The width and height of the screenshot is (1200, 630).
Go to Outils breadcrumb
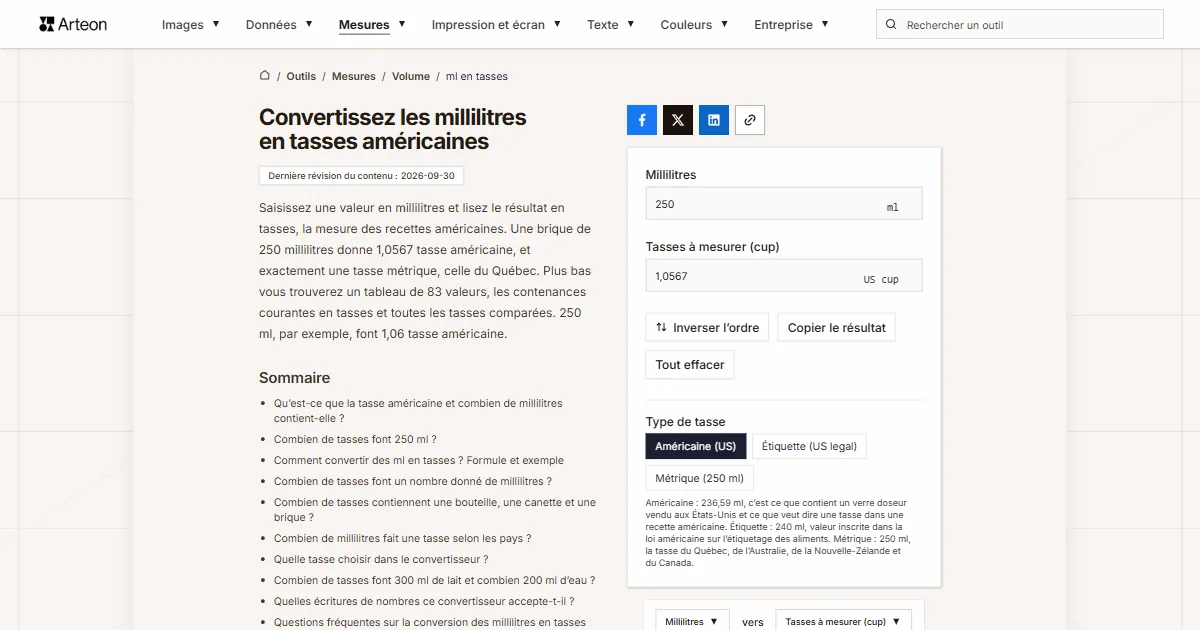click(x=301, y=76)
